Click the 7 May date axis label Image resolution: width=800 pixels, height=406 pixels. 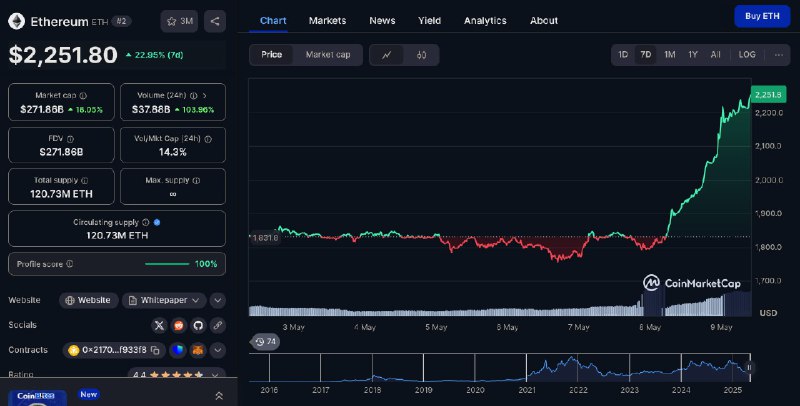click(579, 327)
